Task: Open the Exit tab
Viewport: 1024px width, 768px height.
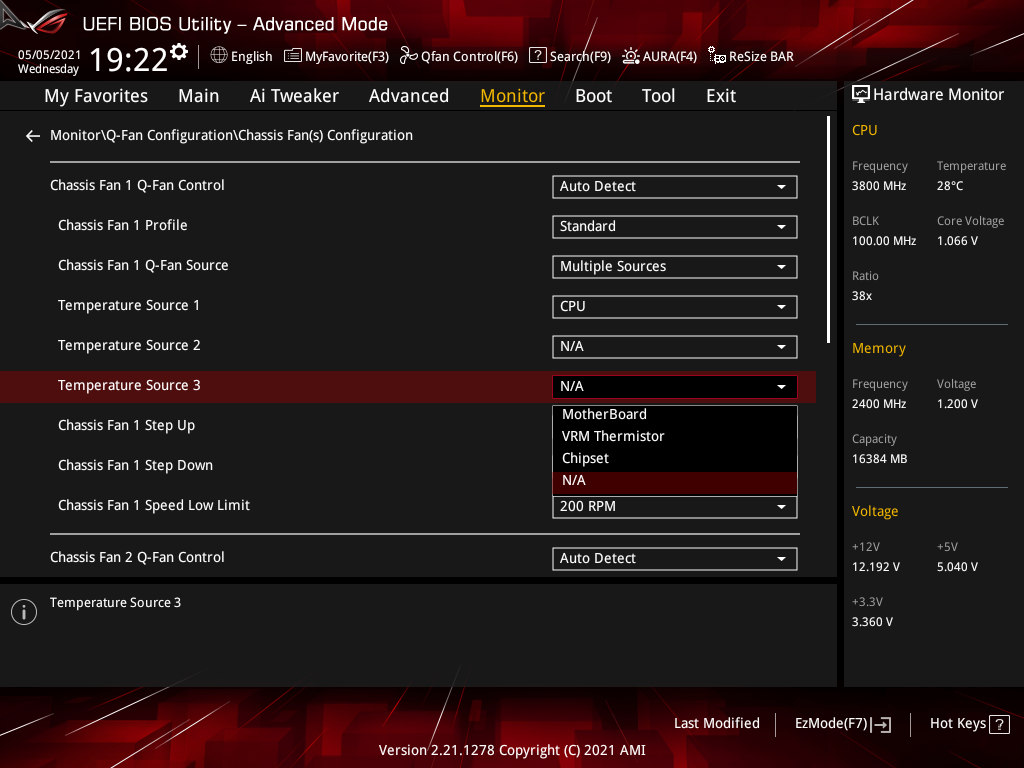Action: 721,96
